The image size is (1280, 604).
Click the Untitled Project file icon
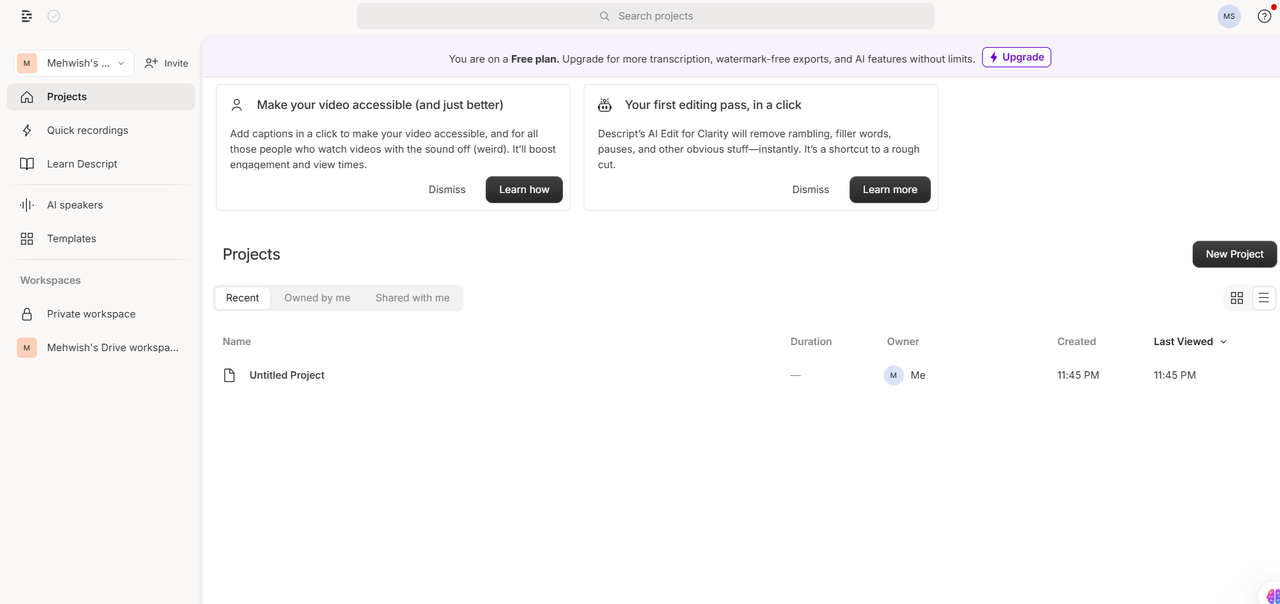coord(229,375)
